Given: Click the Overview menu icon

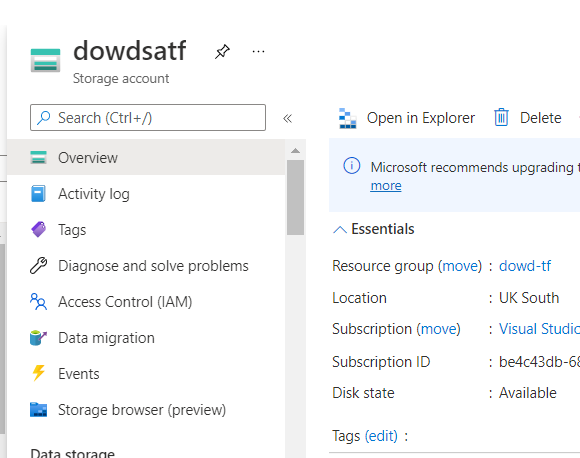Looking at the screenshot, I should tap(38, 157).
